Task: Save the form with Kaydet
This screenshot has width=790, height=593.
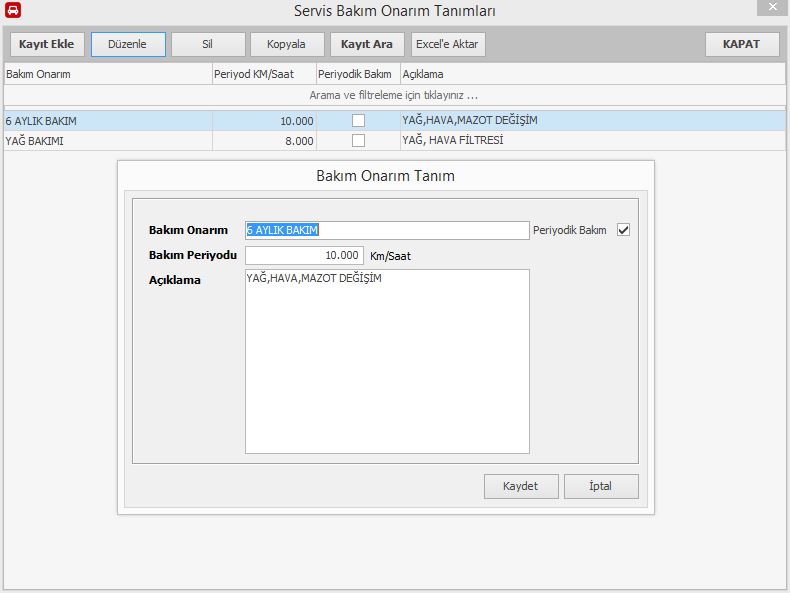Action: 521,486
